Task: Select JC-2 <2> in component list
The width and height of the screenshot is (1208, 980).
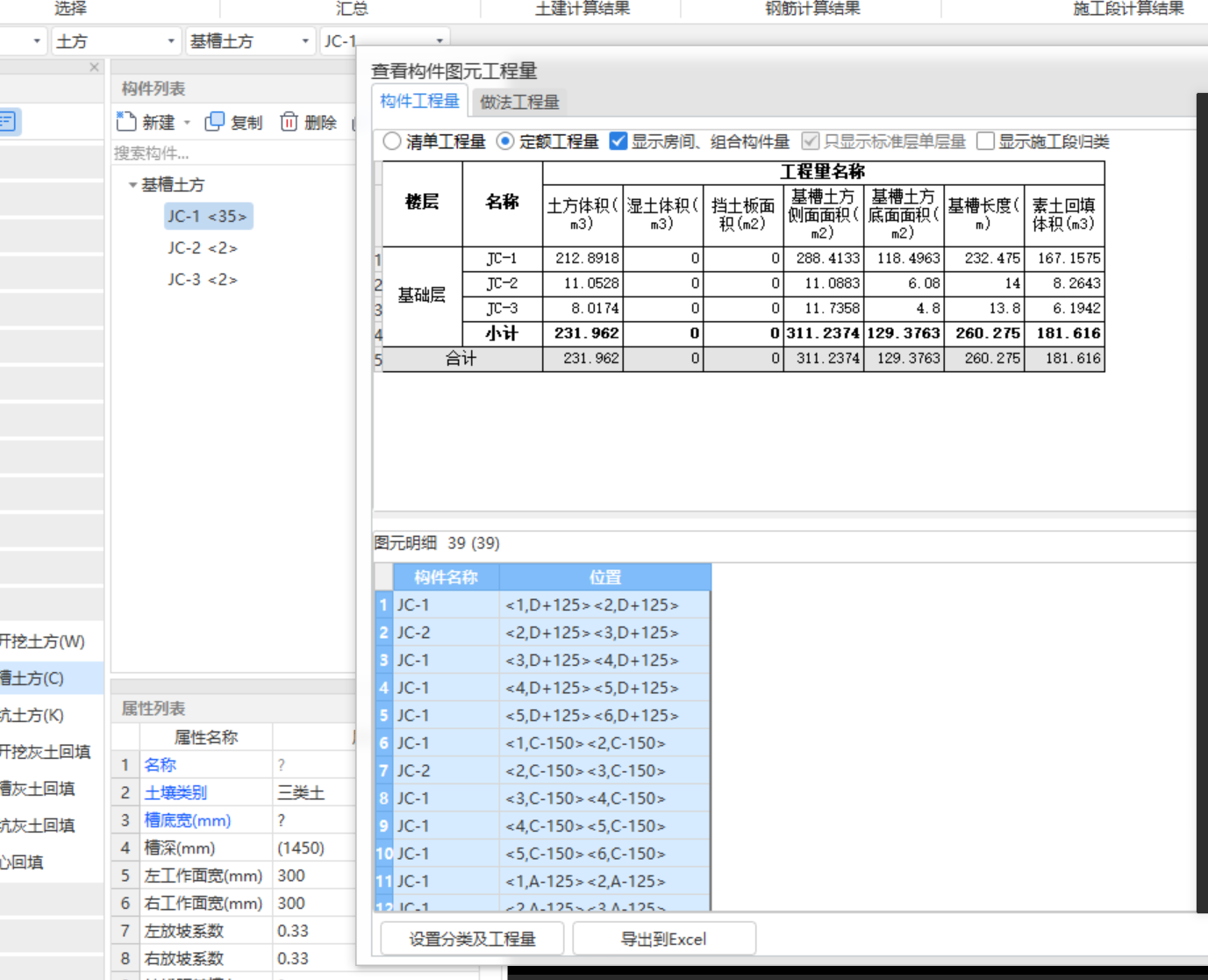Action: click(x=203, y=248)
